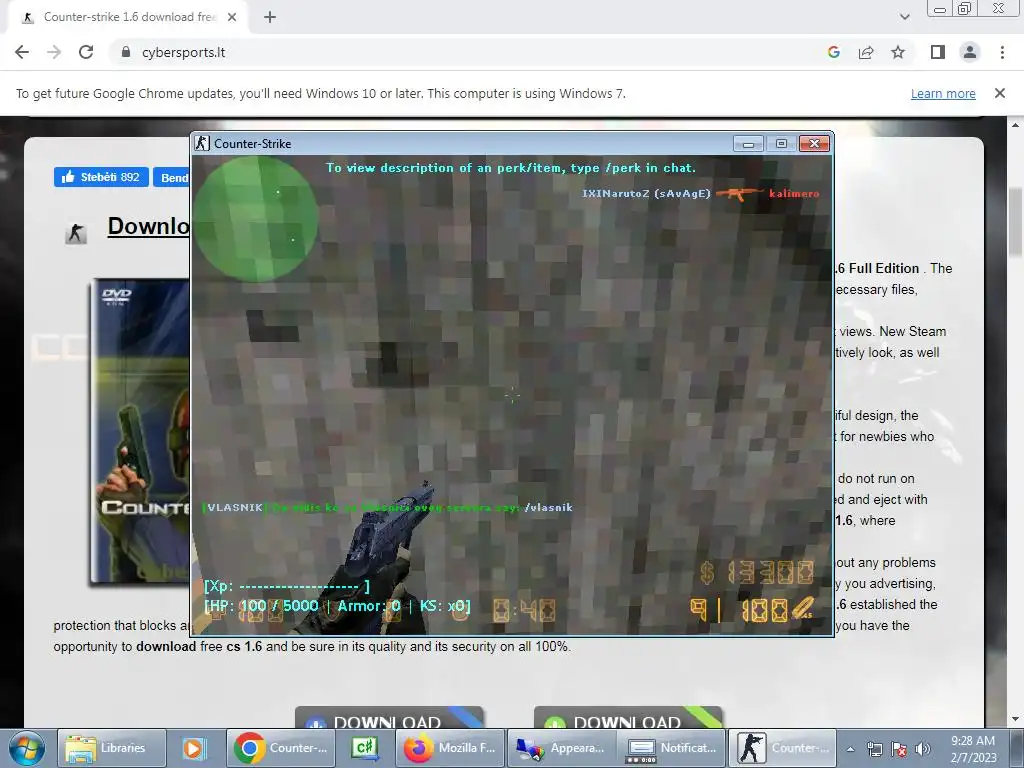Open the clock showing 9:28 AM
This screenshot has width=1024, height=768.
pyautogui.click(x=973, y=748)
